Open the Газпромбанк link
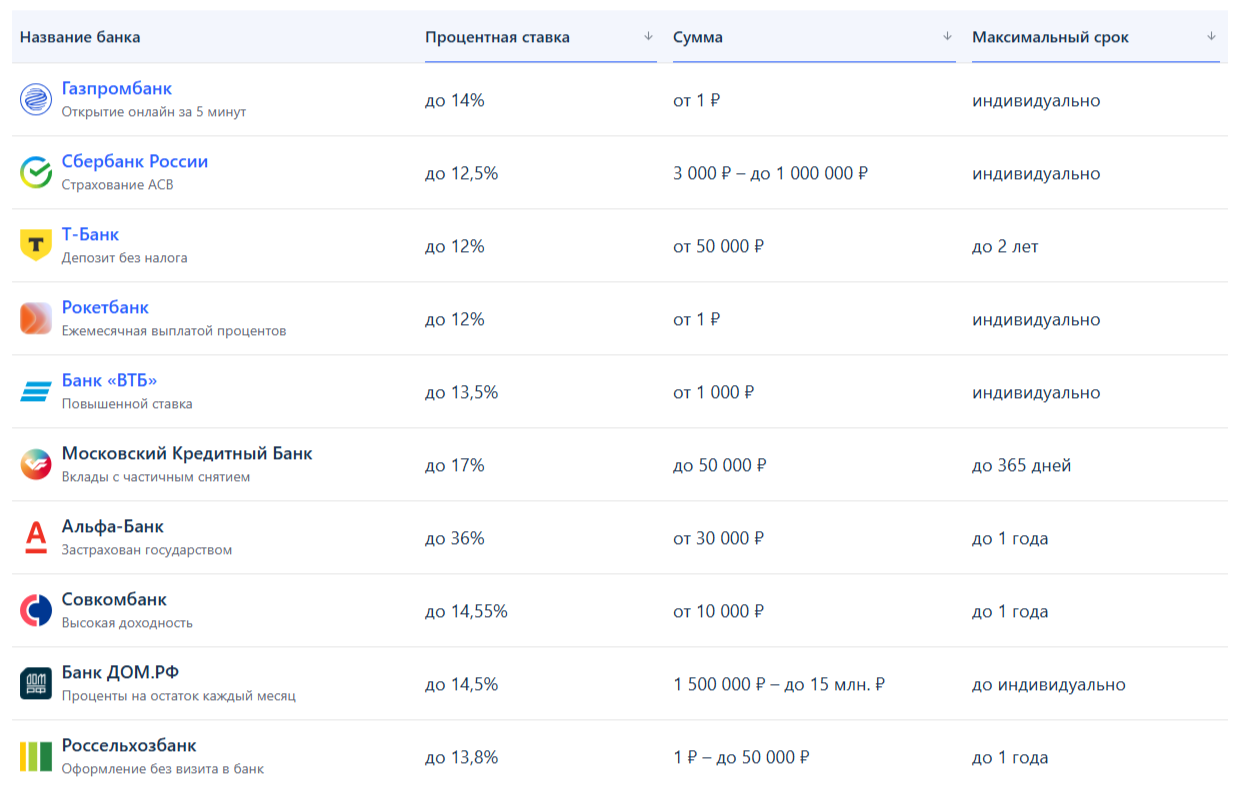The image size is (1238, 808). tap(117, 89)
